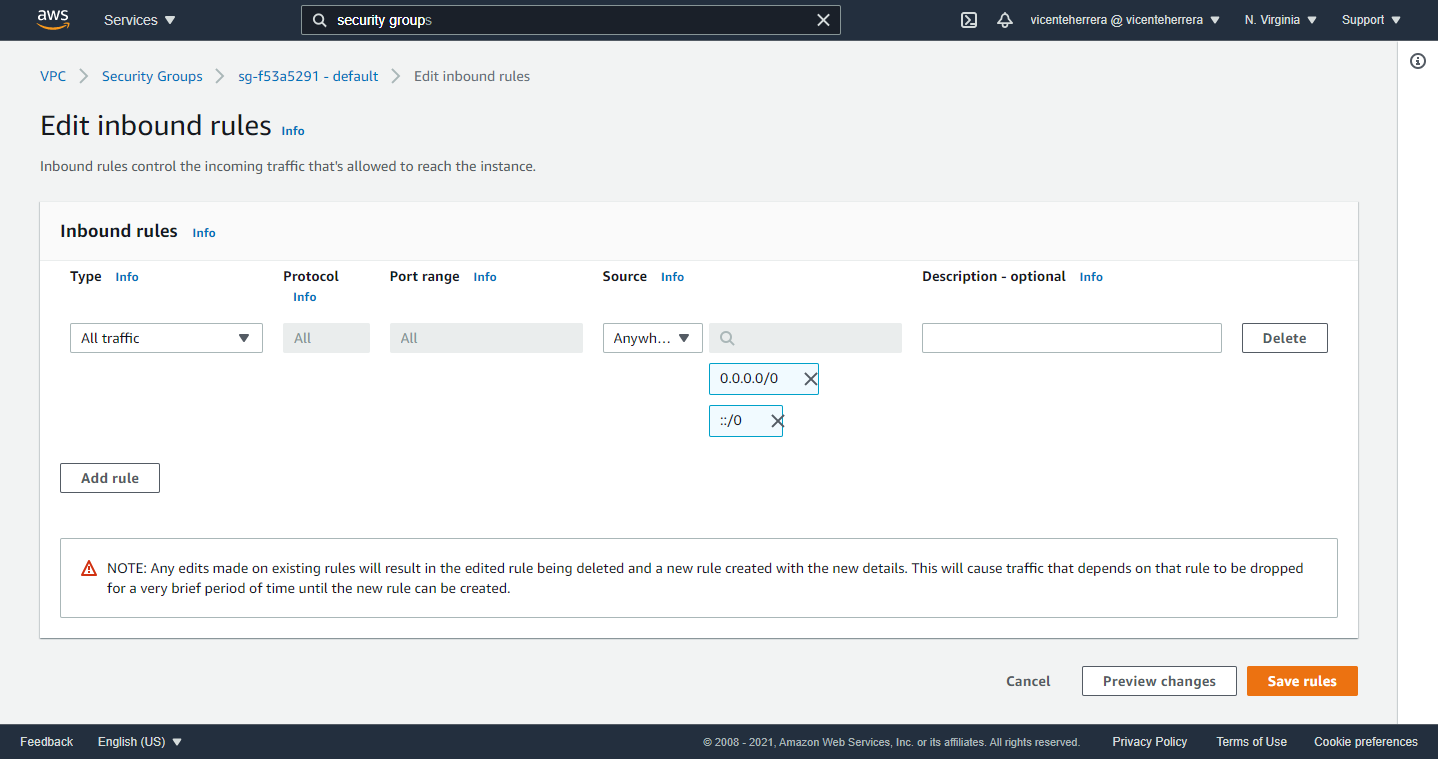Open the notifications bell icon
Screen dimensions: 1438x759
click(x=1005, y=20)
